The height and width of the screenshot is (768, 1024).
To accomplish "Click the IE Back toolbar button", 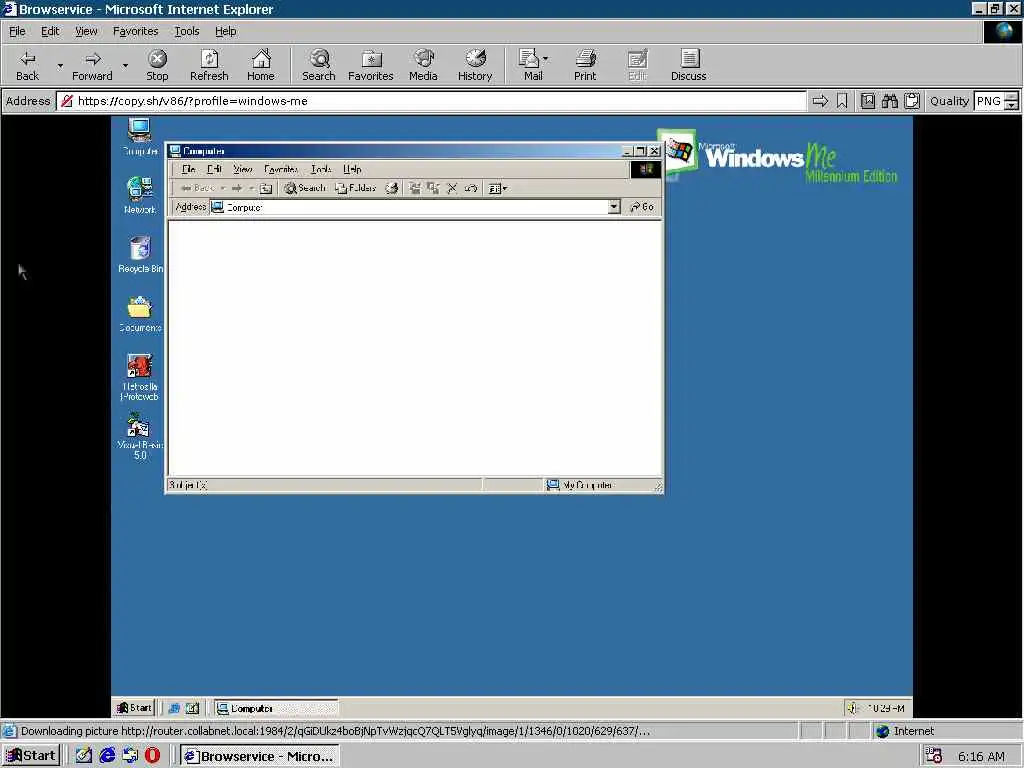I will (27, 65).
